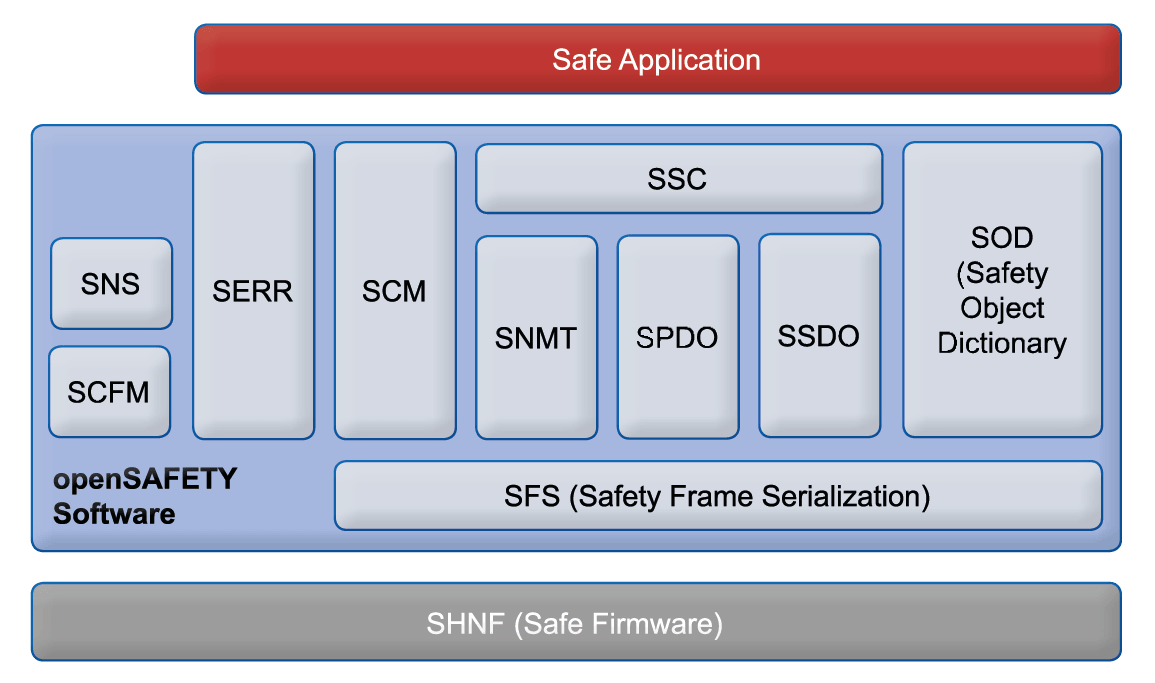Click the SFS Safety Frame Serialization block

[719, 496]
